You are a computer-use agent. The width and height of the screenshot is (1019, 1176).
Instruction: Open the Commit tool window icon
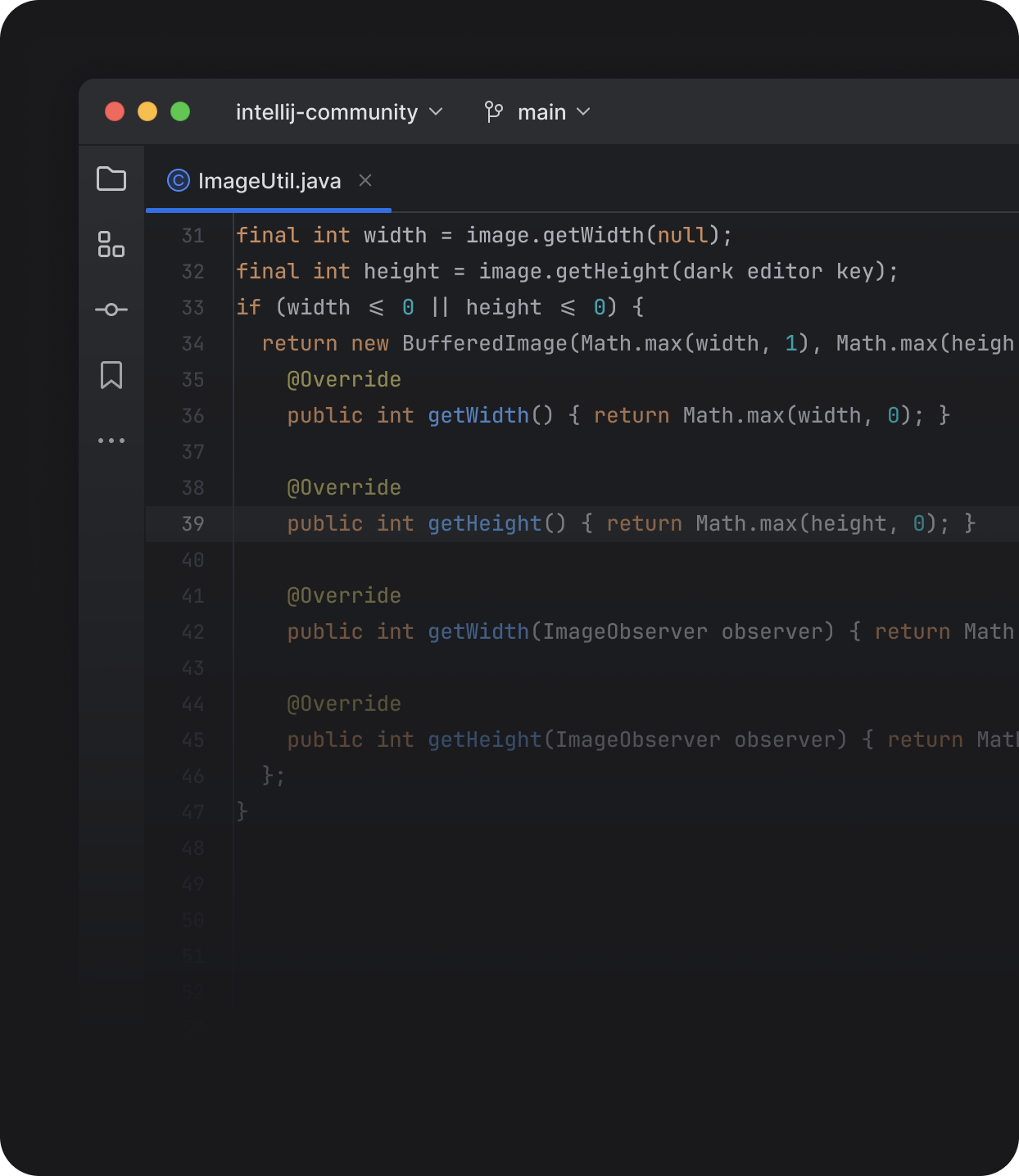point(111,310)
